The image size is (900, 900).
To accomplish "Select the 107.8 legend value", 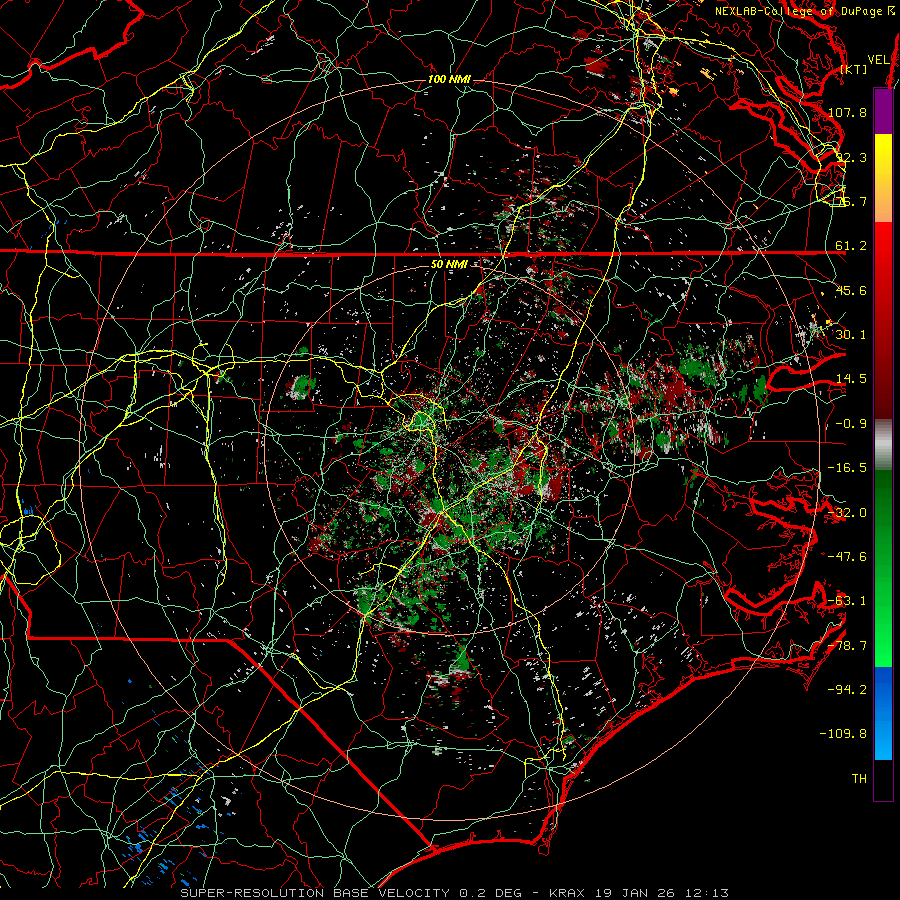I will tap(847, 112).
